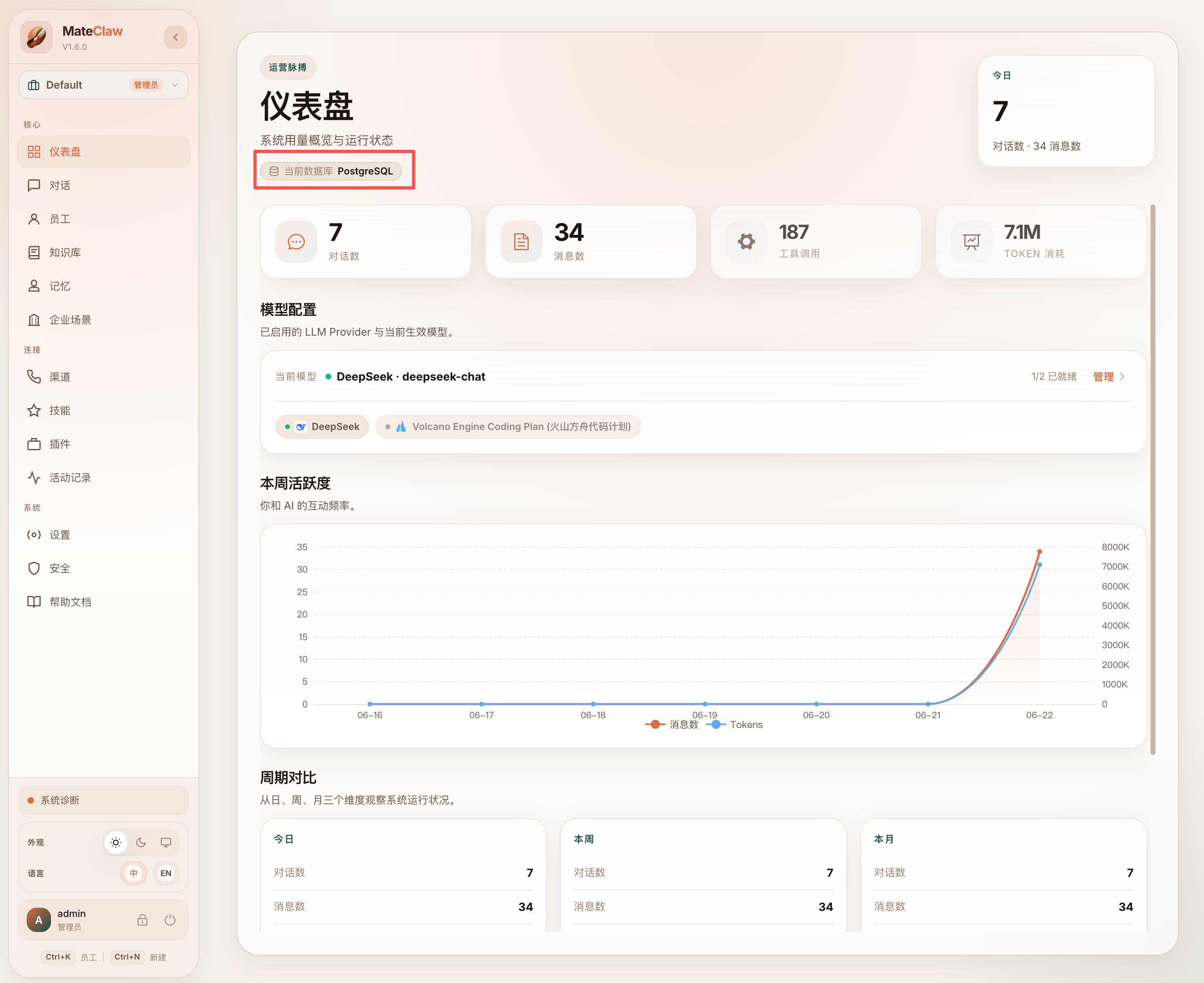Image resolution: width=1204 pixels, height=983 pixels.
Task: Open the 员工 sidebar item
Action: [x=104, y=219]
